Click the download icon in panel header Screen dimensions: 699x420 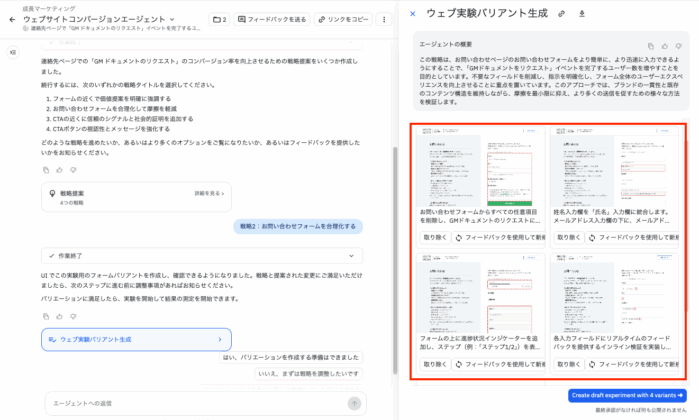coord(581,13)
